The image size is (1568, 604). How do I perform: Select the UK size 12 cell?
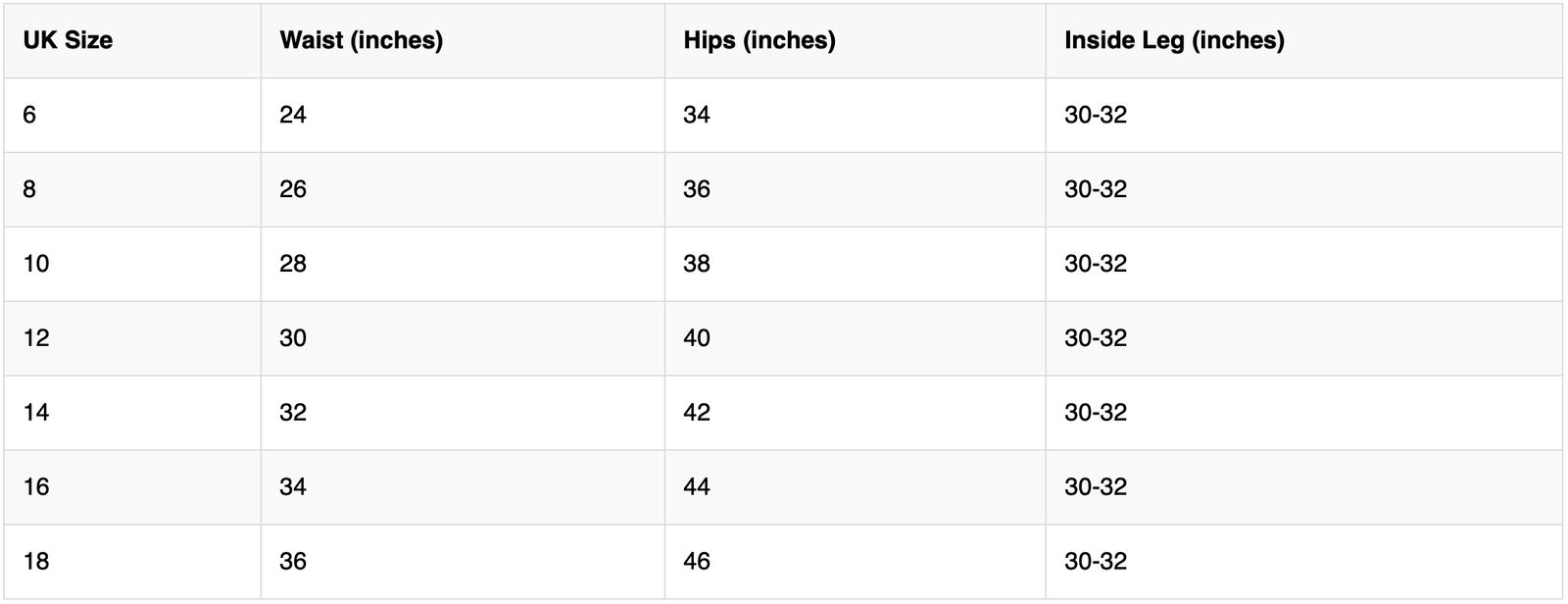pos(36,338)
